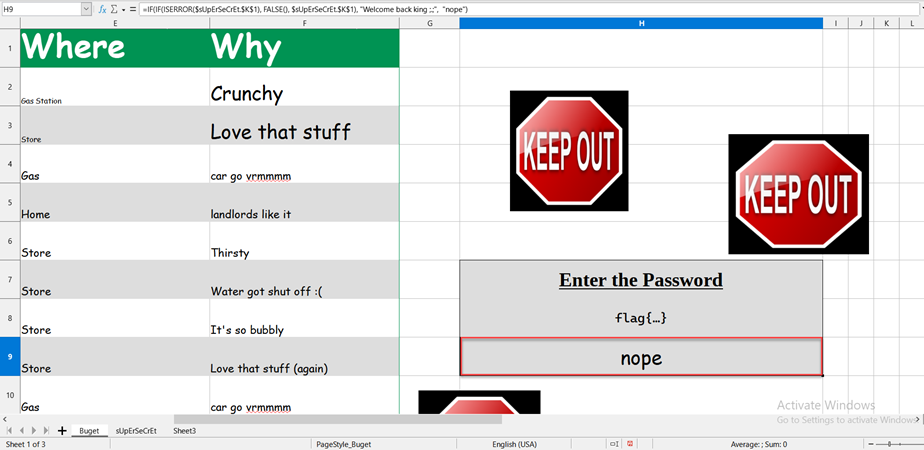Open the Function Wizard fx icon
Viewport: 924px width, 450px height.
coord(103,9)
